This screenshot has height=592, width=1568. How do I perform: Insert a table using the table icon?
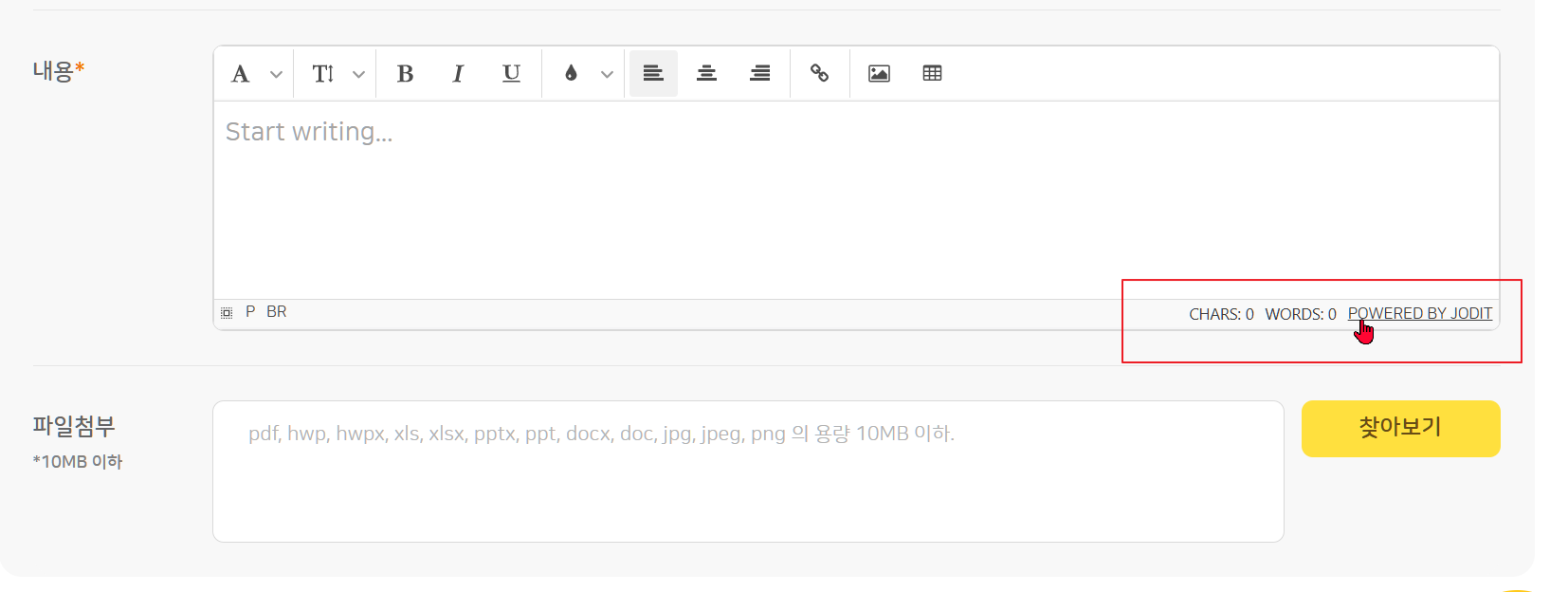click(932, 74)
